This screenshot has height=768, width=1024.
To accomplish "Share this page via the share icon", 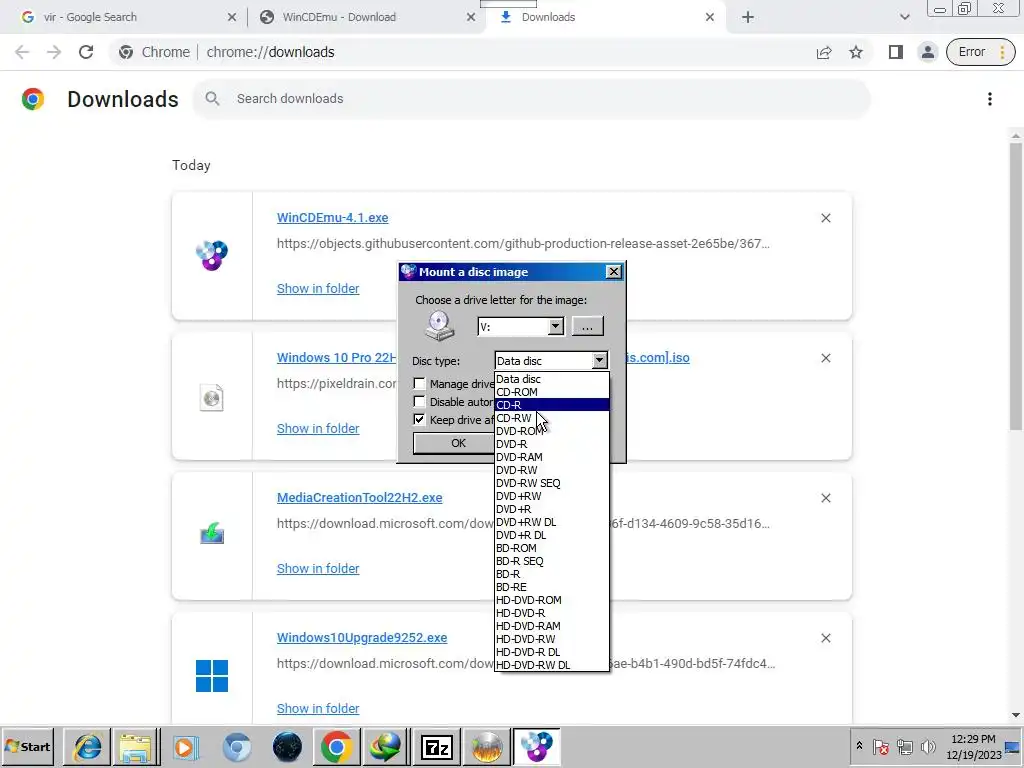I will pyautogui.click(x=824, y=52).
